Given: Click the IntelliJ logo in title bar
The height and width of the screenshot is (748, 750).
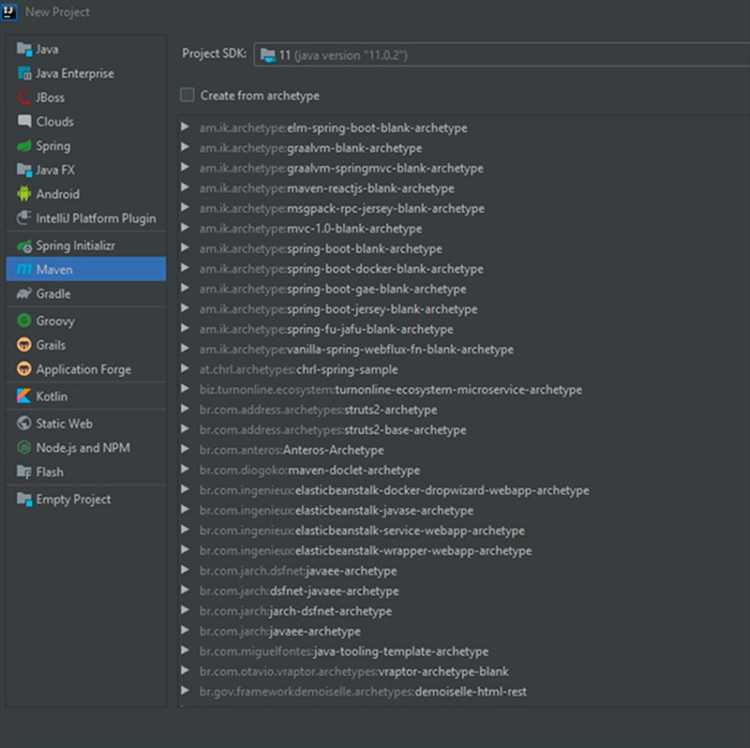Looking at the screenshot, I should click(x=9, y=11).
